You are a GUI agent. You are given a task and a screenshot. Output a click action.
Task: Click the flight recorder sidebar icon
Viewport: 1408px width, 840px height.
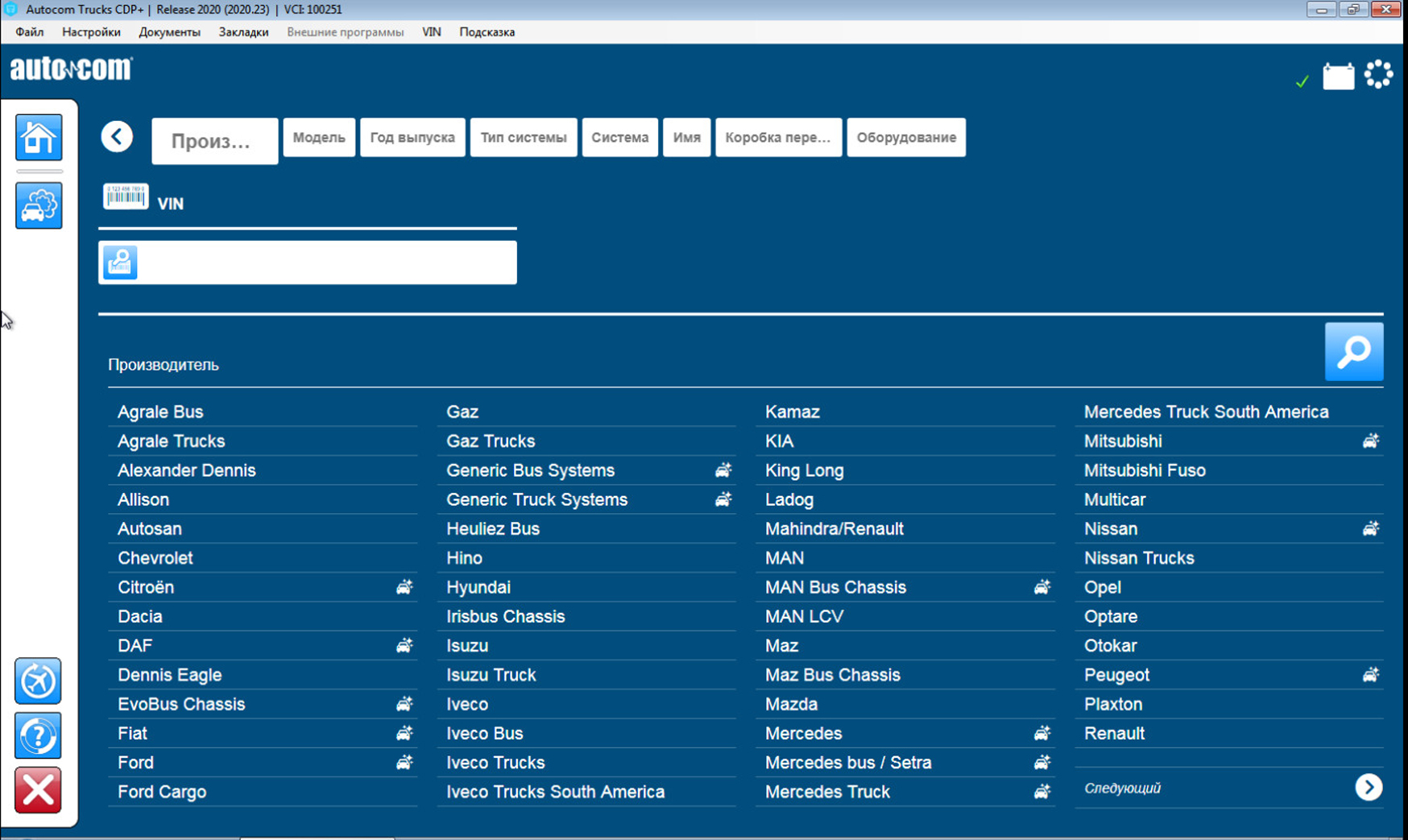[x=38, y=681]
